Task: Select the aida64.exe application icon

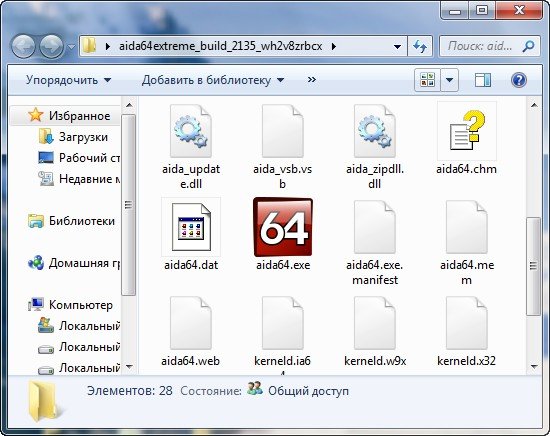Action: (283, 227)
